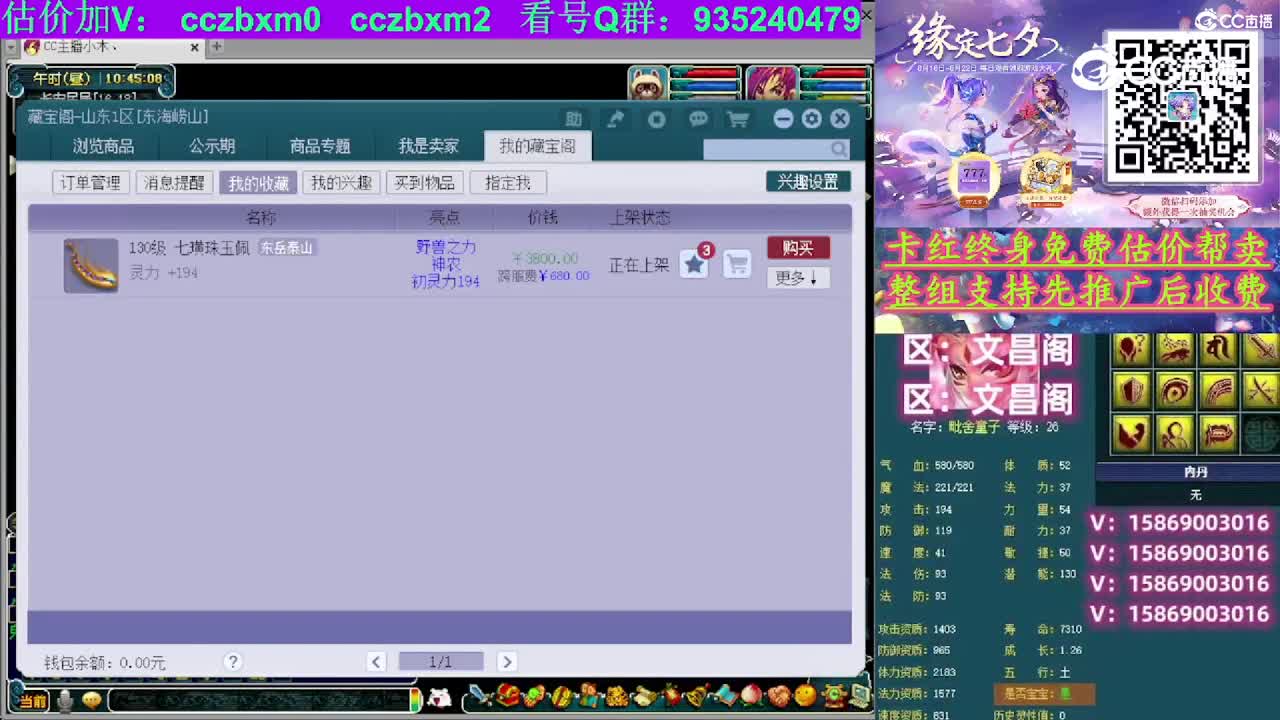Click the scroll icon in bottom toolbar
Screen dimensions: 1280x720
(643, 695)
